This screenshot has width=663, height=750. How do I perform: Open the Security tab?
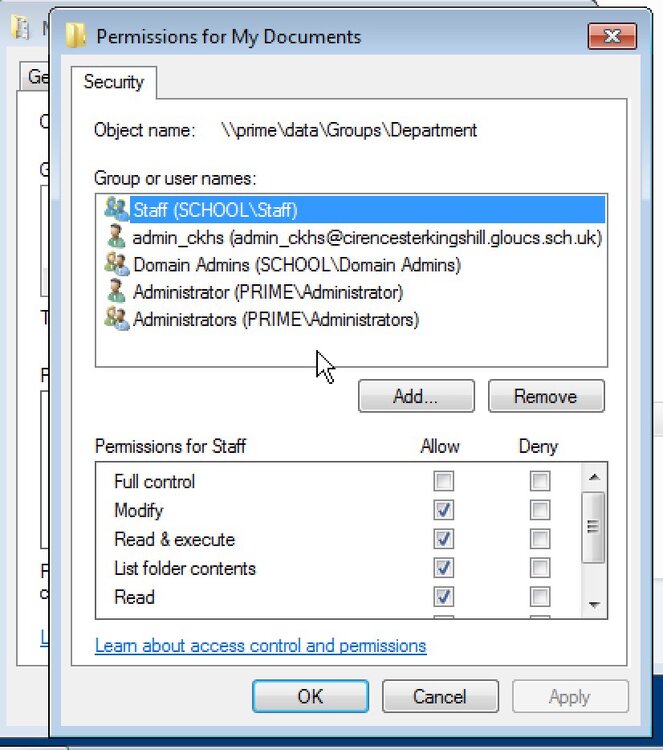114,82
